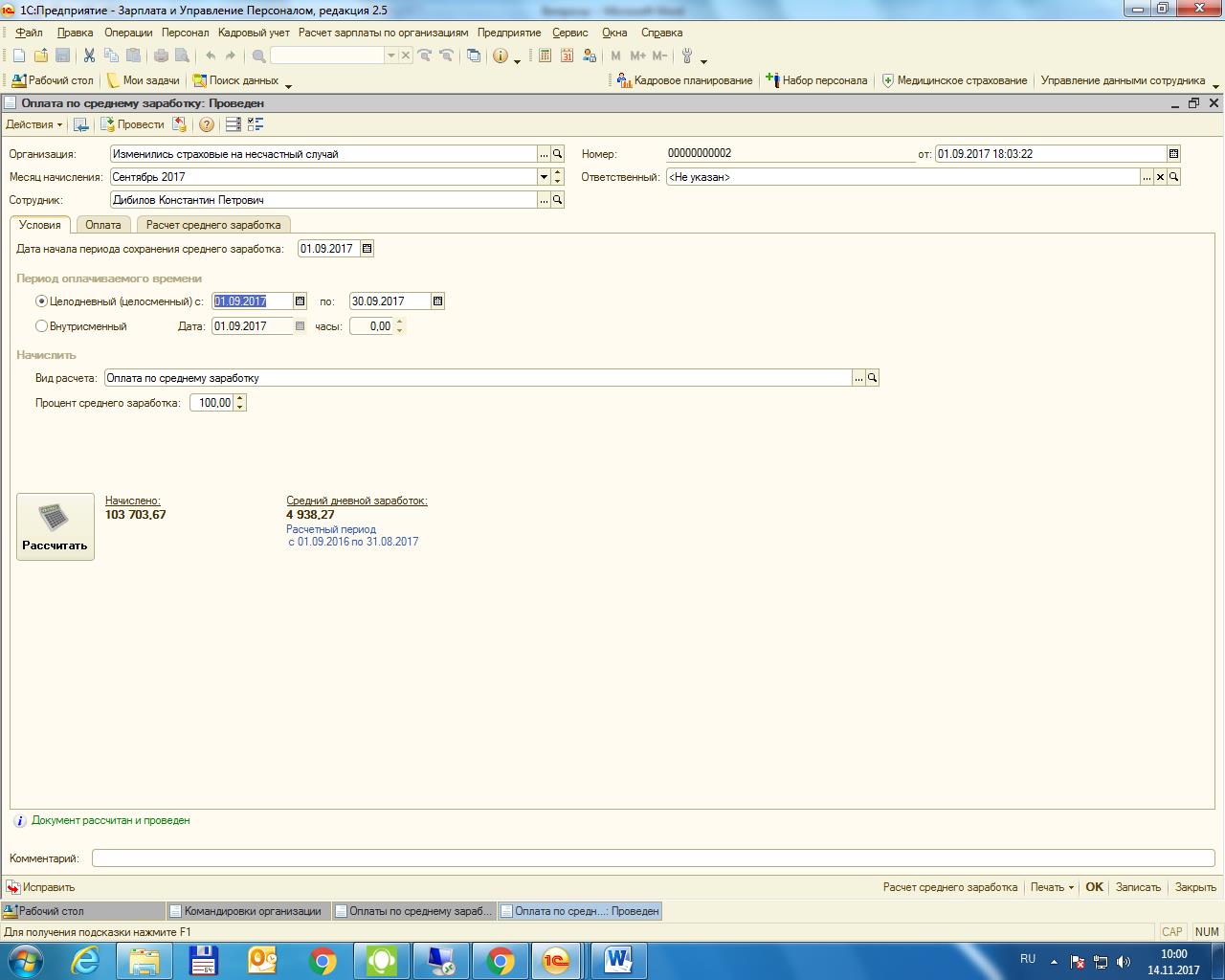Open the Расчет зарплаты по организациям menu
Screen dimensions: 1225x980
pyautogui.click(x=383, y=33)
